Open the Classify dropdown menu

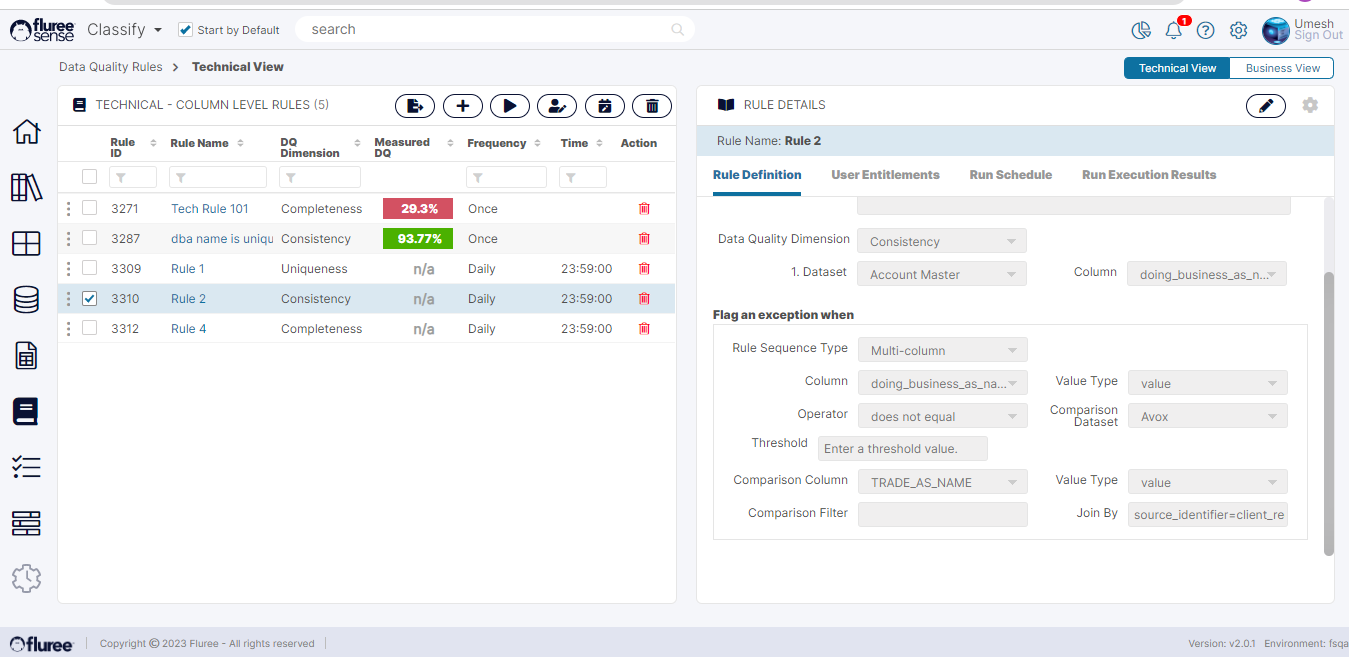pos(125,30)
